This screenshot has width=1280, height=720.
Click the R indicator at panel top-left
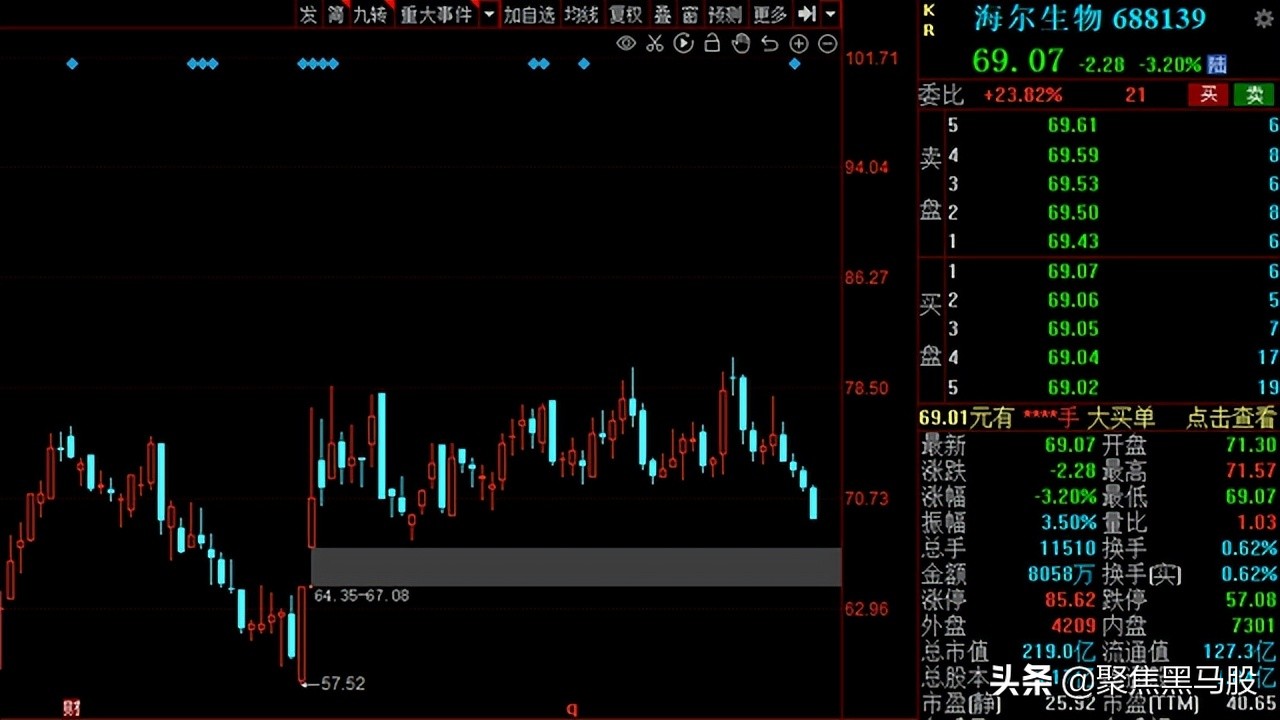[928, 30]
